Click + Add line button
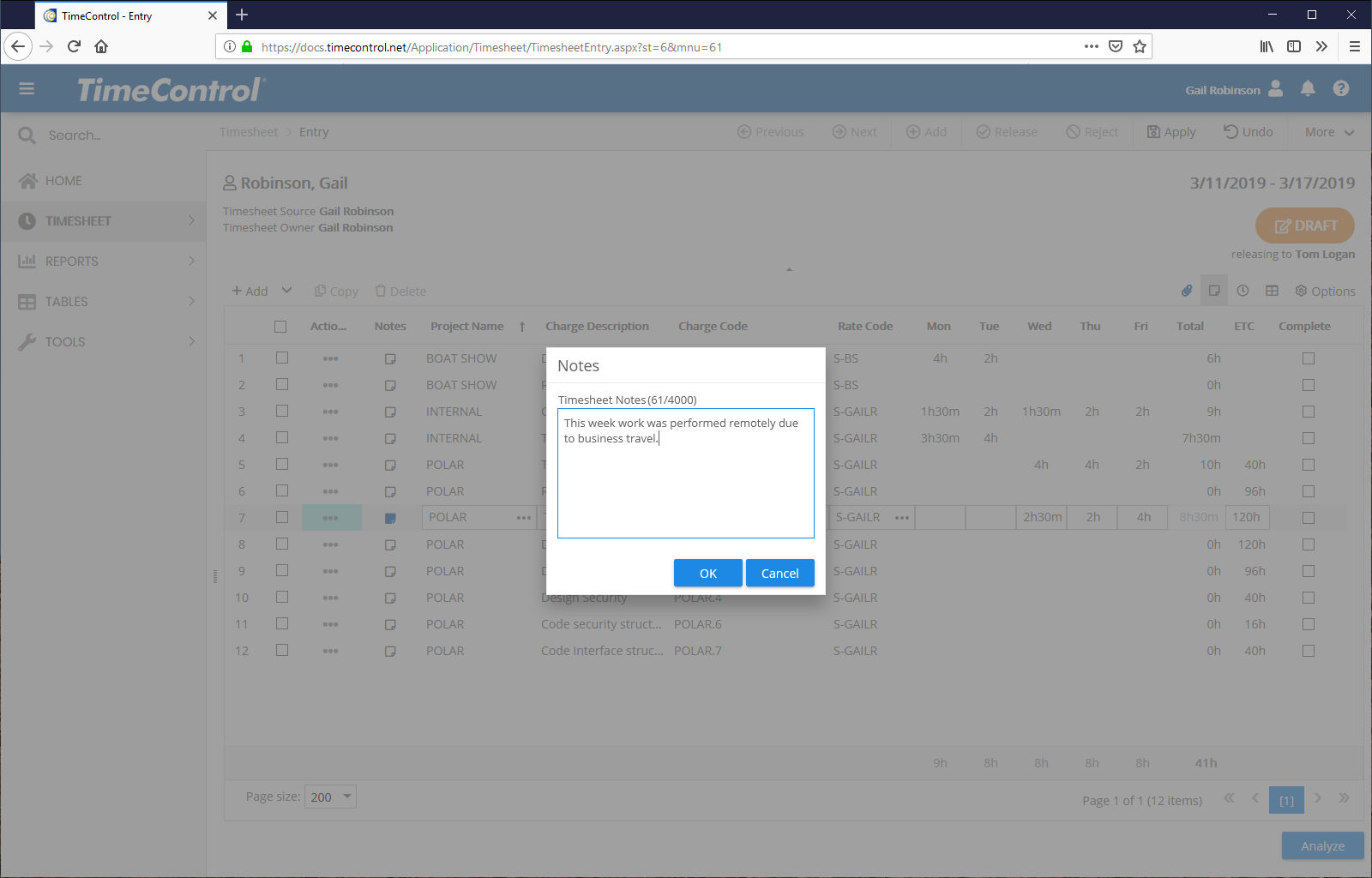Screen dimensions: 1372x878 pos(250,291)
